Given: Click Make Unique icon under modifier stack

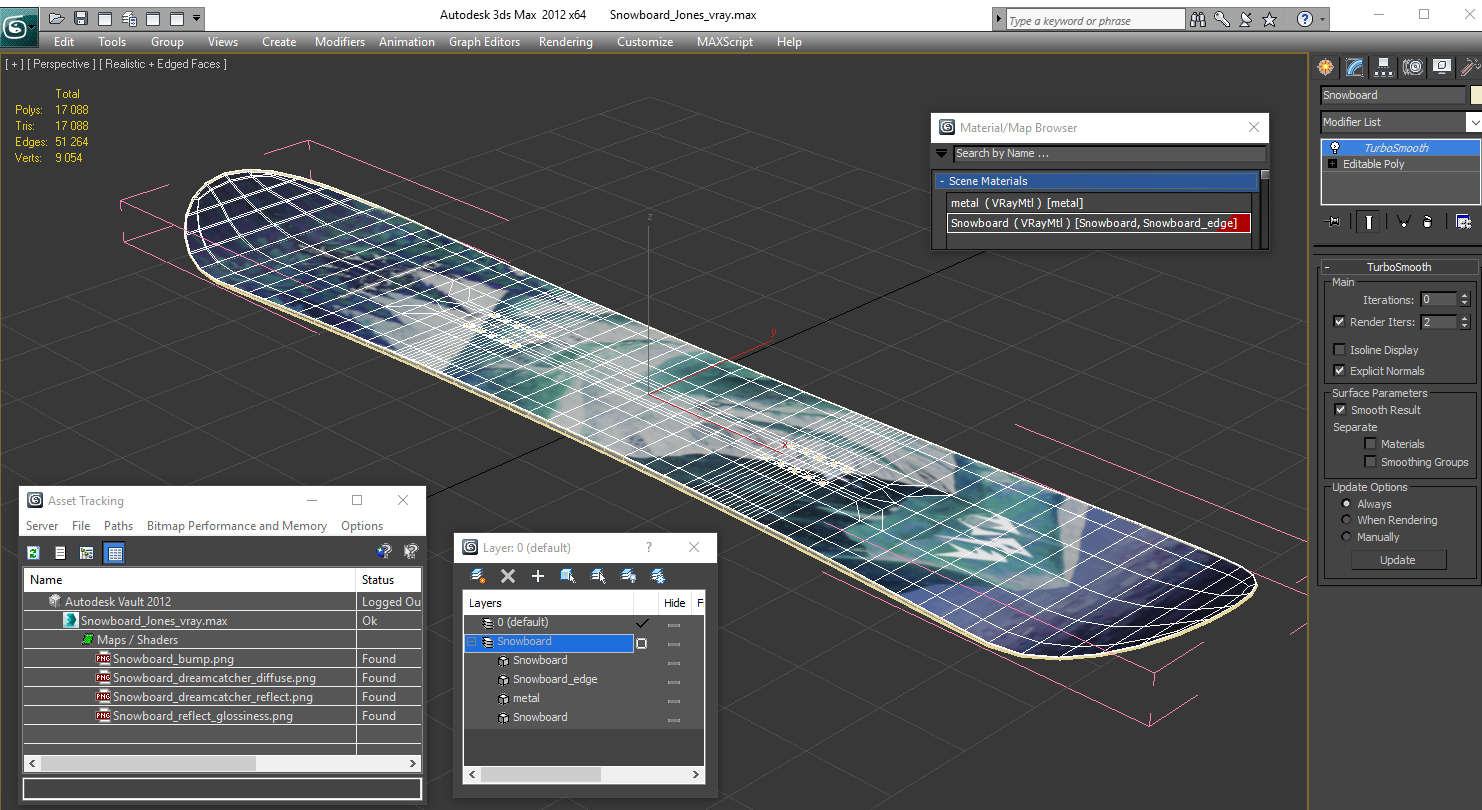Looking at the screenshot, I should point(1403,222).
